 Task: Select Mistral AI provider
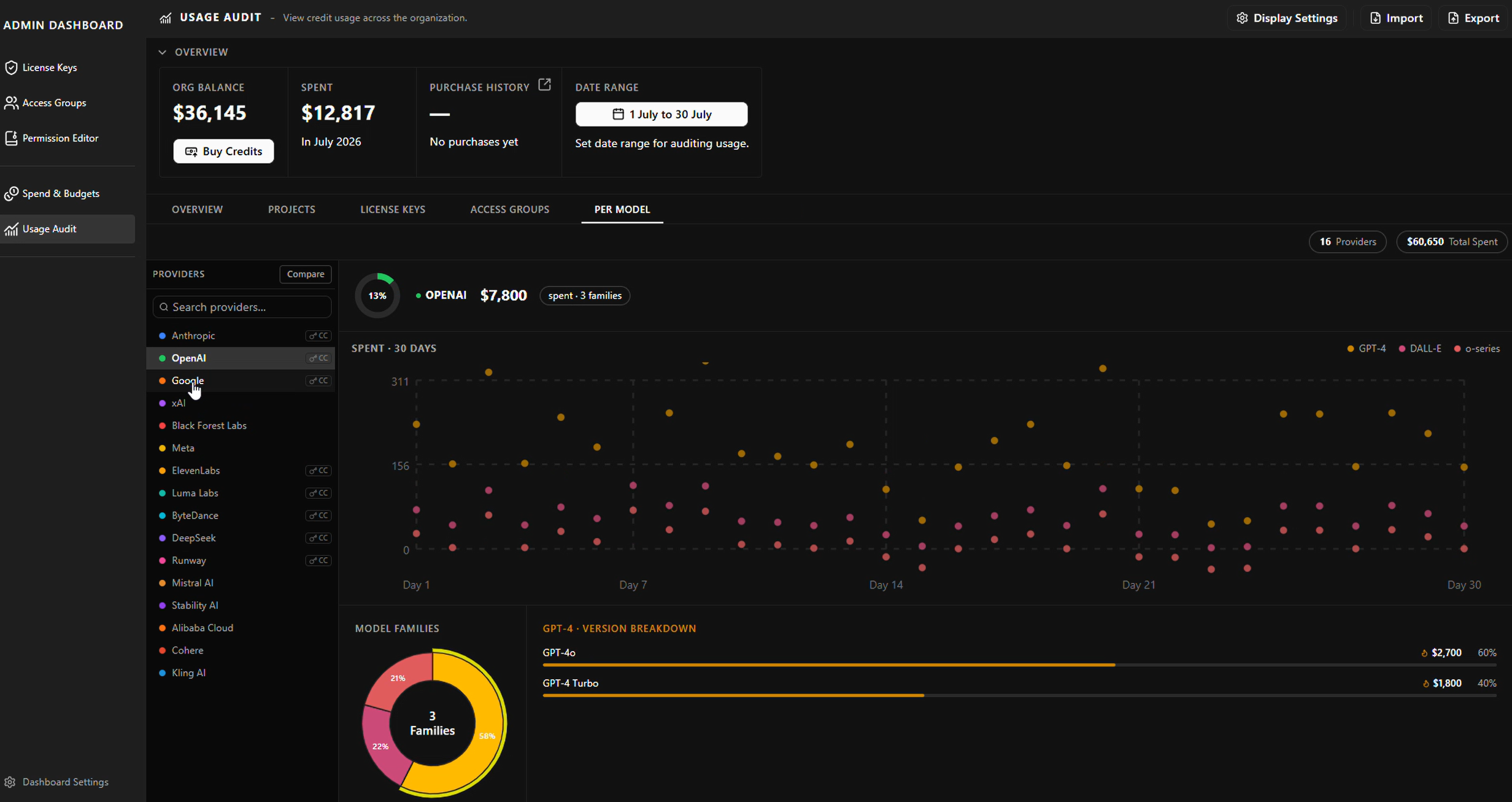click(x=241, y=583)
